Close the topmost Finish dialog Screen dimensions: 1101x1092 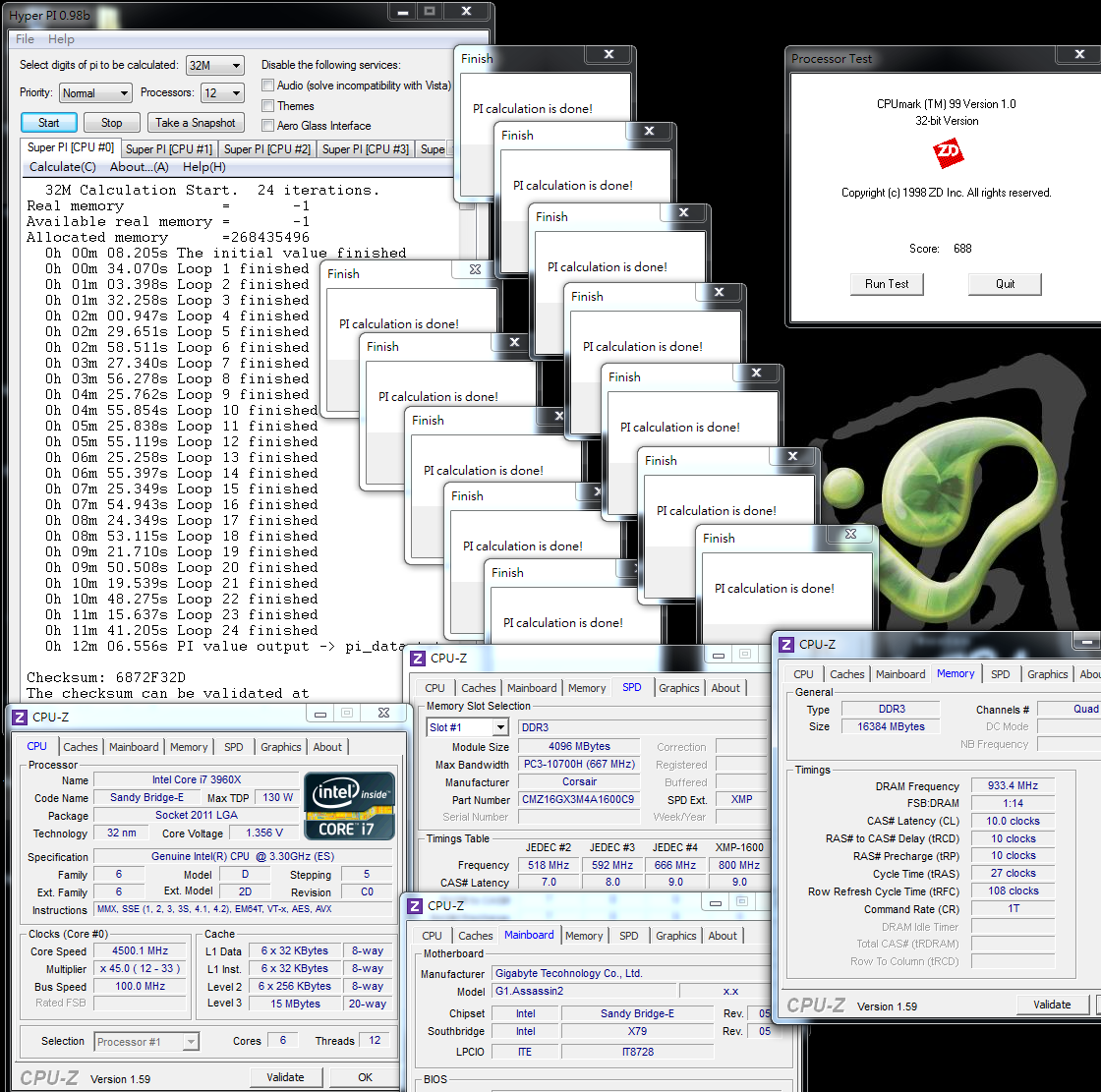pyautogui.click(x=608, y=54)
